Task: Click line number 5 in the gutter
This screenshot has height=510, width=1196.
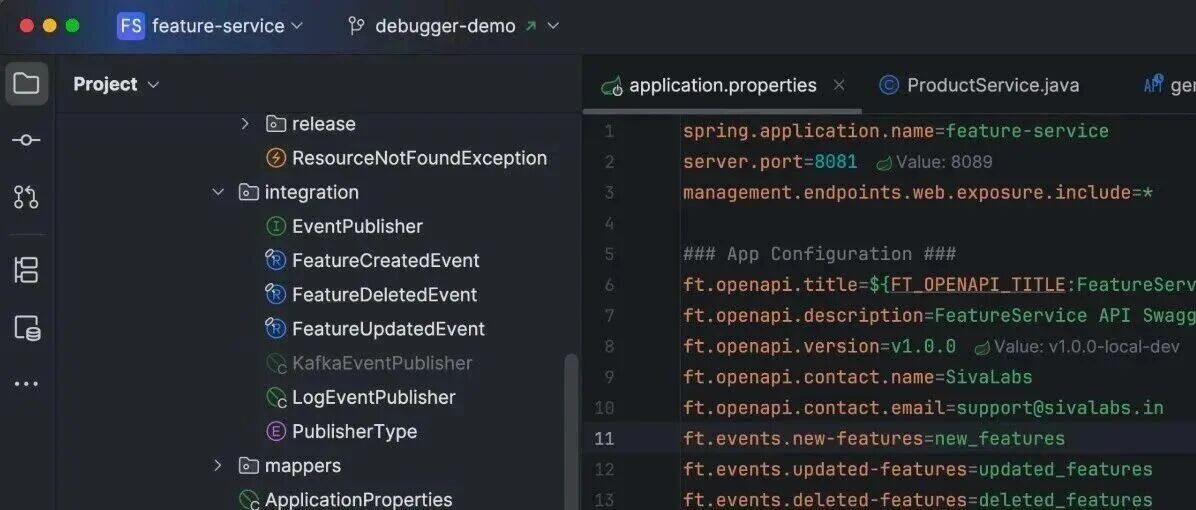Action: [609, 254]
